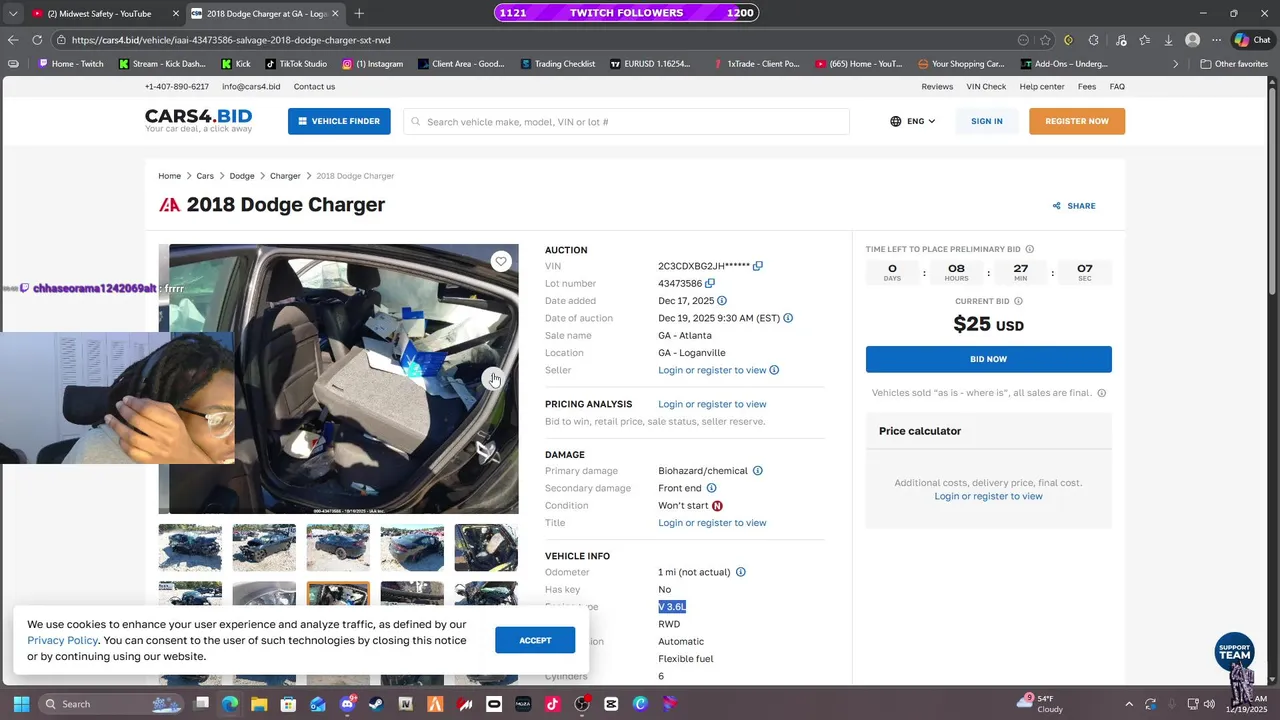The image size is (1280, 720).
Task: Click the BID NOW button
Action: 988,359
